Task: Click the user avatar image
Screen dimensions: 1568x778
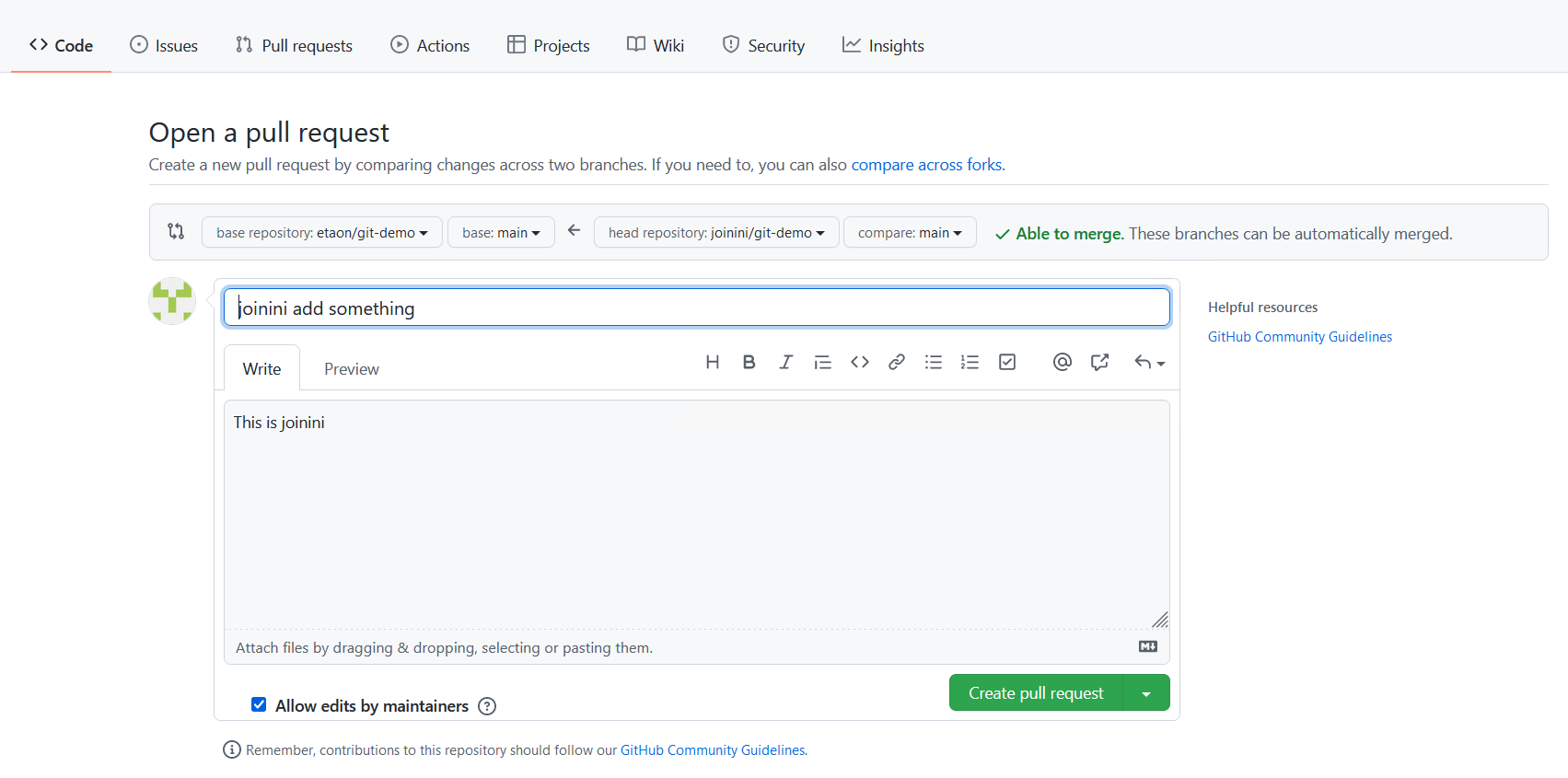Action: pyautogui.click(x=172, y=301)
